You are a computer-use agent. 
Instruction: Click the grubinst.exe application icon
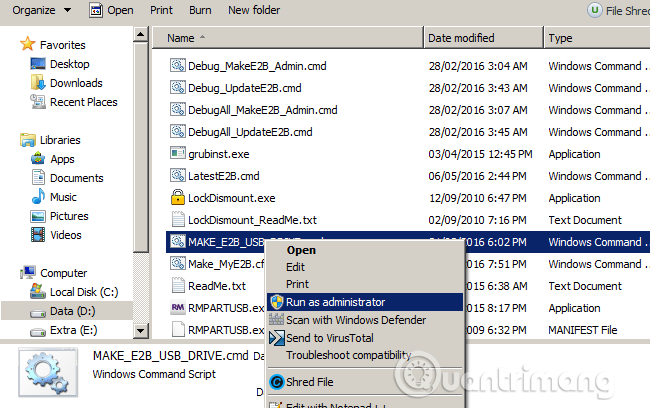(177, 153)
